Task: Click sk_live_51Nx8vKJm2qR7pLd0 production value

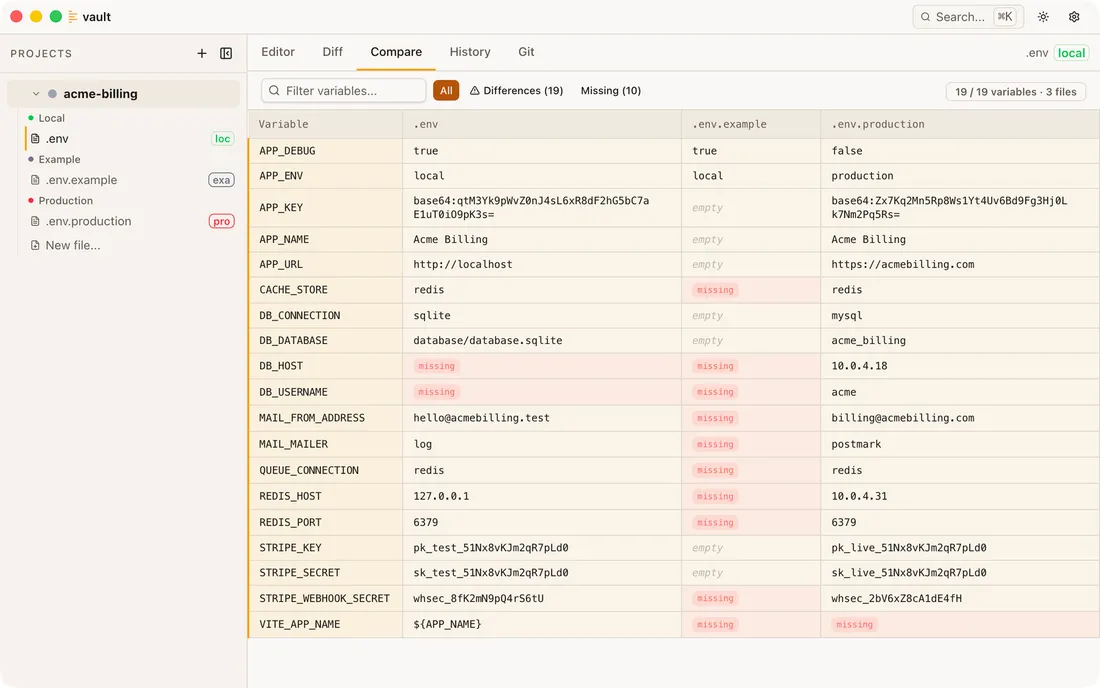Action: pos(909,573)
